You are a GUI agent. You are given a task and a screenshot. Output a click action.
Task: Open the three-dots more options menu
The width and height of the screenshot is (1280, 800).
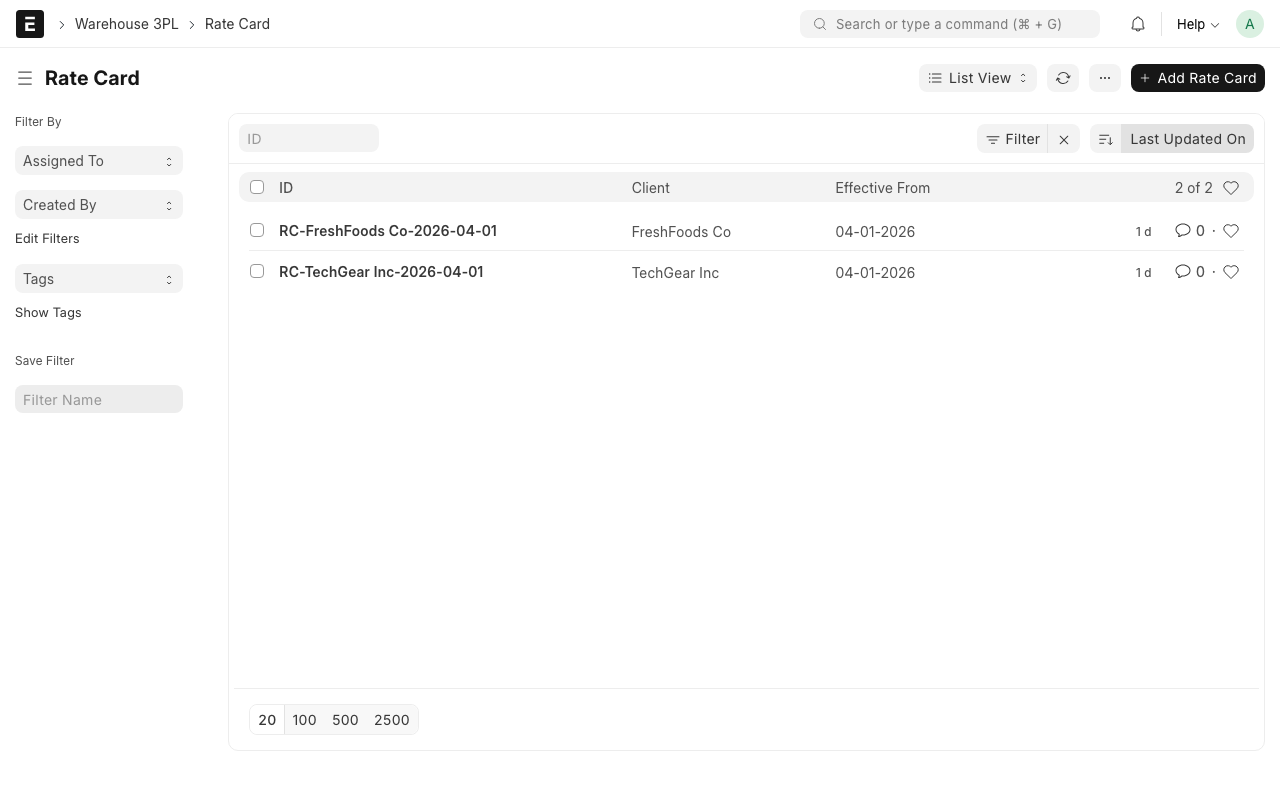pyautogui.click(x=1105, y=78)
